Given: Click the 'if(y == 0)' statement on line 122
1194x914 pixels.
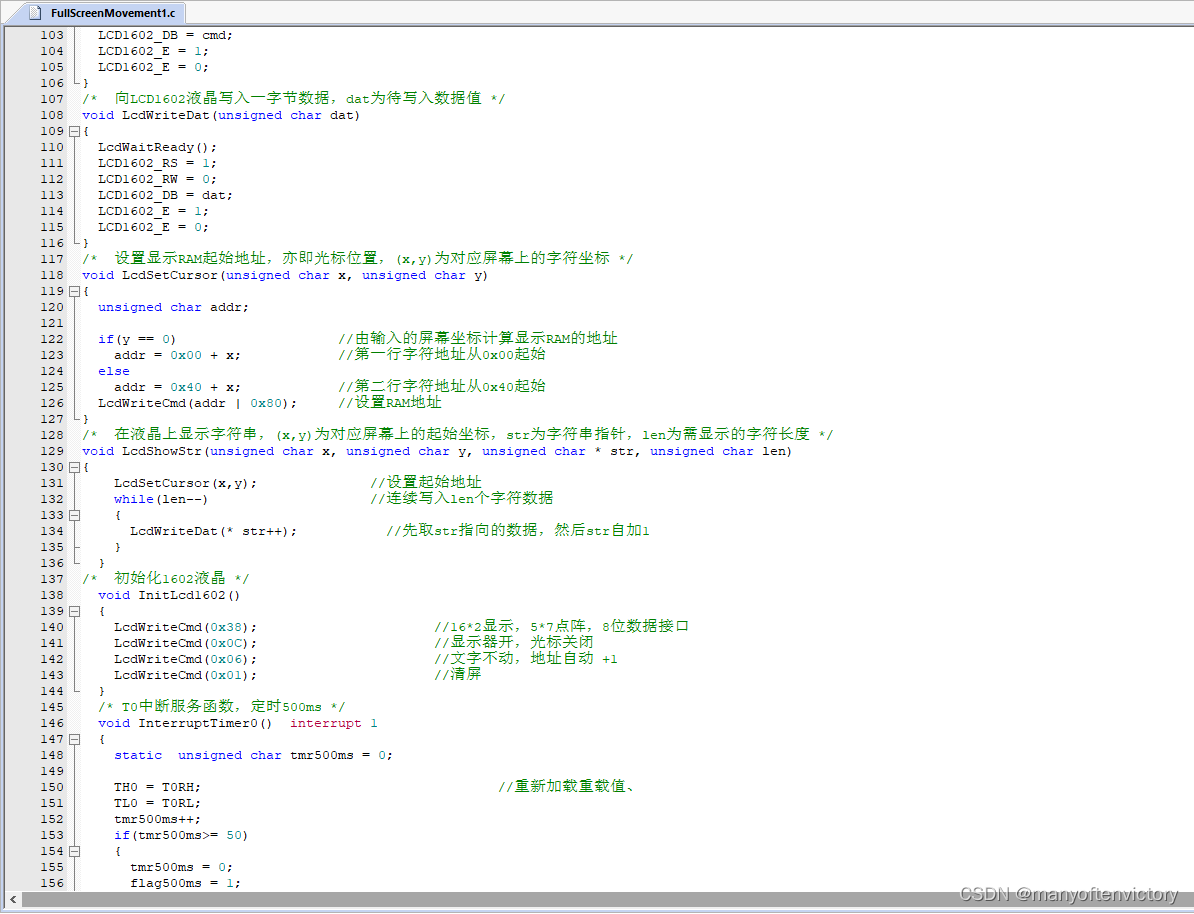Looking at the screenshot, I should 137,339.
